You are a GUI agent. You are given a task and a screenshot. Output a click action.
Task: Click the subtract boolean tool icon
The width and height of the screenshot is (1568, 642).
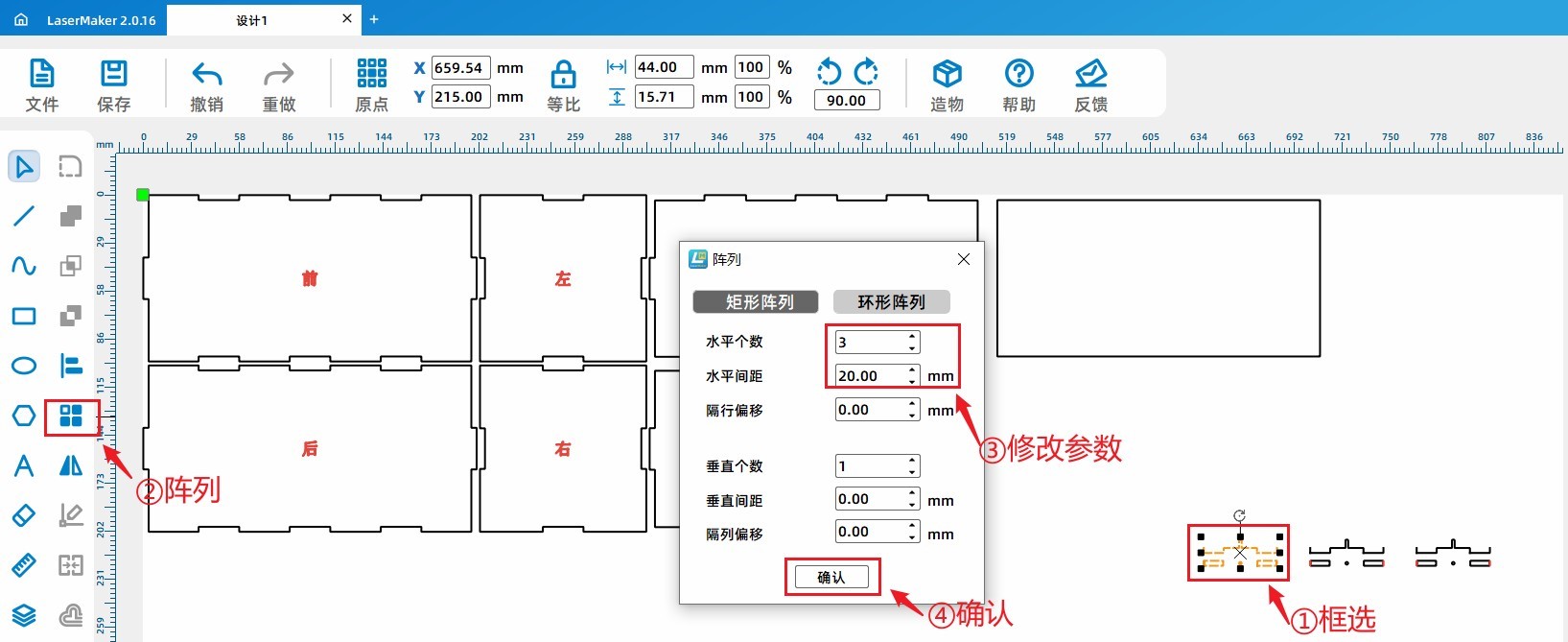pyautogui.click(x=71, y=316)
